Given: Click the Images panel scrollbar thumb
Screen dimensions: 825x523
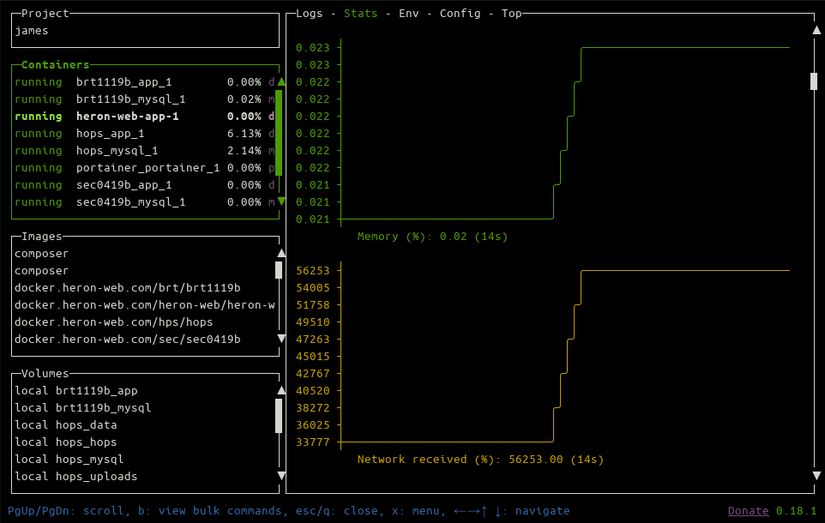Looking at the screenshot, I should click(x=279, y=270).
